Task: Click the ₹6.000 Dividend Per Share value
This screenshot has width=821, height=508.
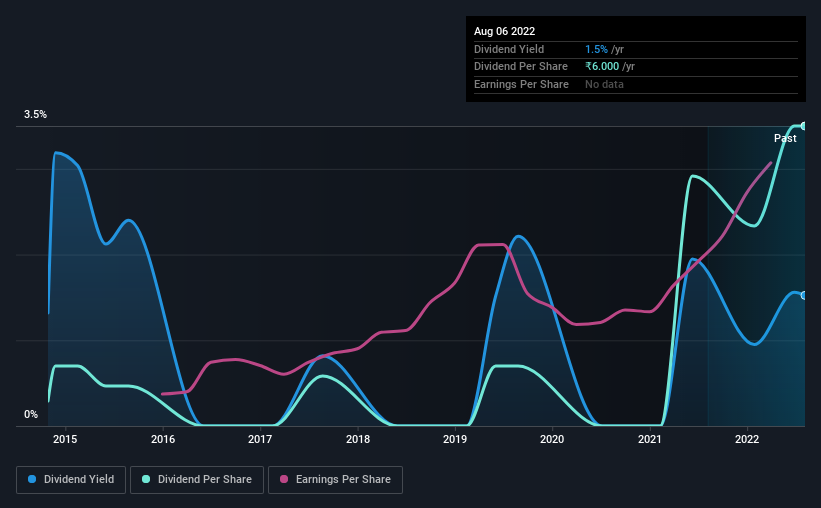Action: click(x=602, y=67)
